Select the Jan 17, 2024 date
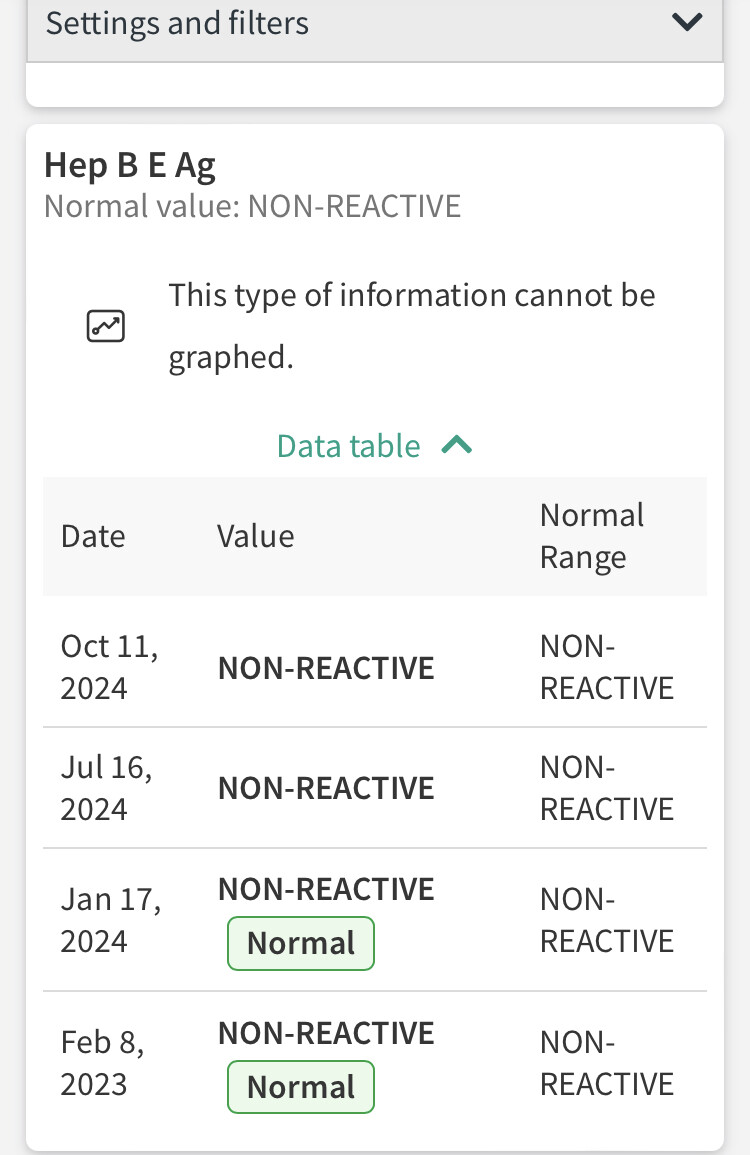This screenshot has width=750, height=1155. [x=110, y=920]
